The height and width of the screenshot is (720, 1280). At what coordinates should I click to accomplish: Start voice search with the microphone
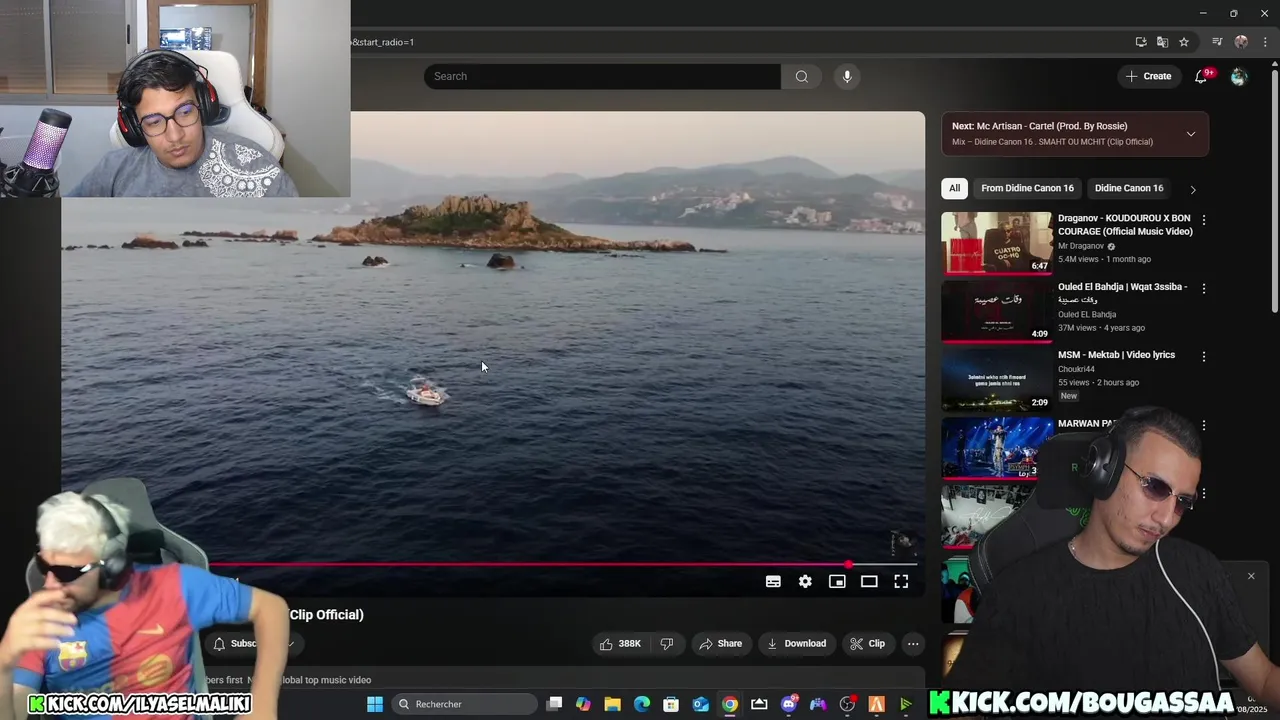pyautogui.click(x=847, y=76)
